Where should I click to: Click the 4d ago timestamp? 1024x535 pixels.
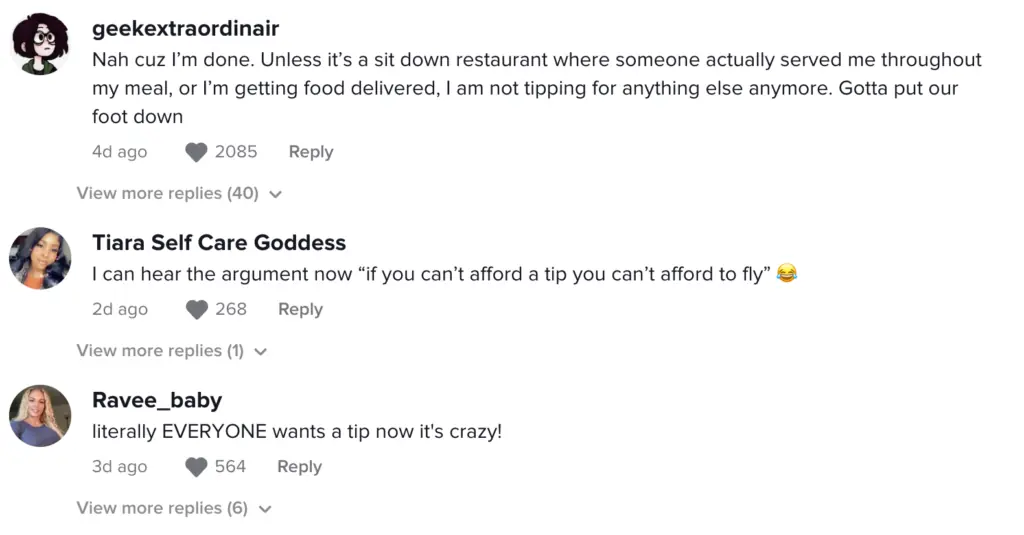(119, 152)
